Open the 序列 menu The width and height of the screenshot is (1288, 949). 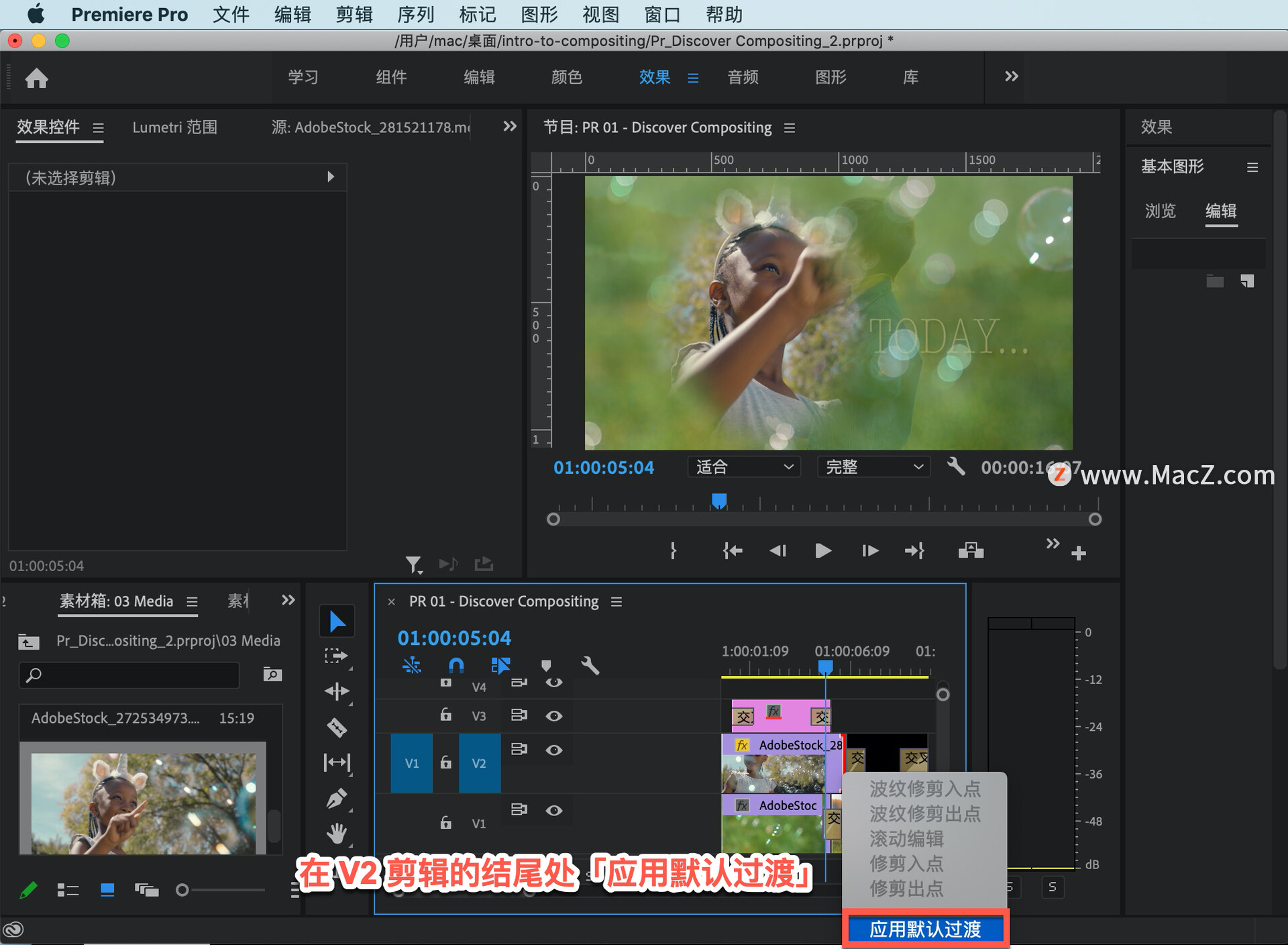pos(416,14)
